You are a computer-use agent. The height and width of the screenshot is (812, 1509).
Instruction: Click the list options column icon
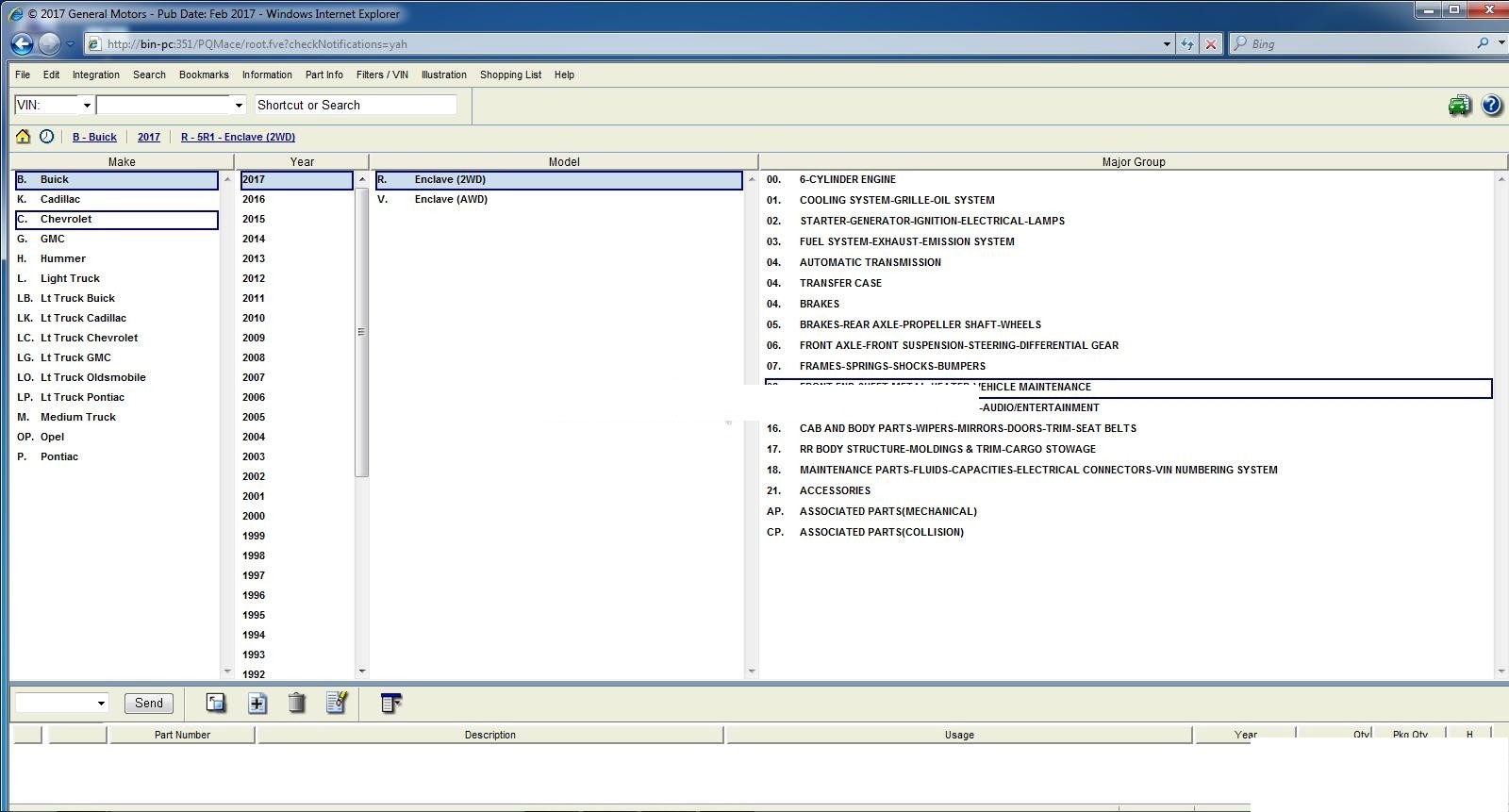pyautogui.click(x=390, y=703)
